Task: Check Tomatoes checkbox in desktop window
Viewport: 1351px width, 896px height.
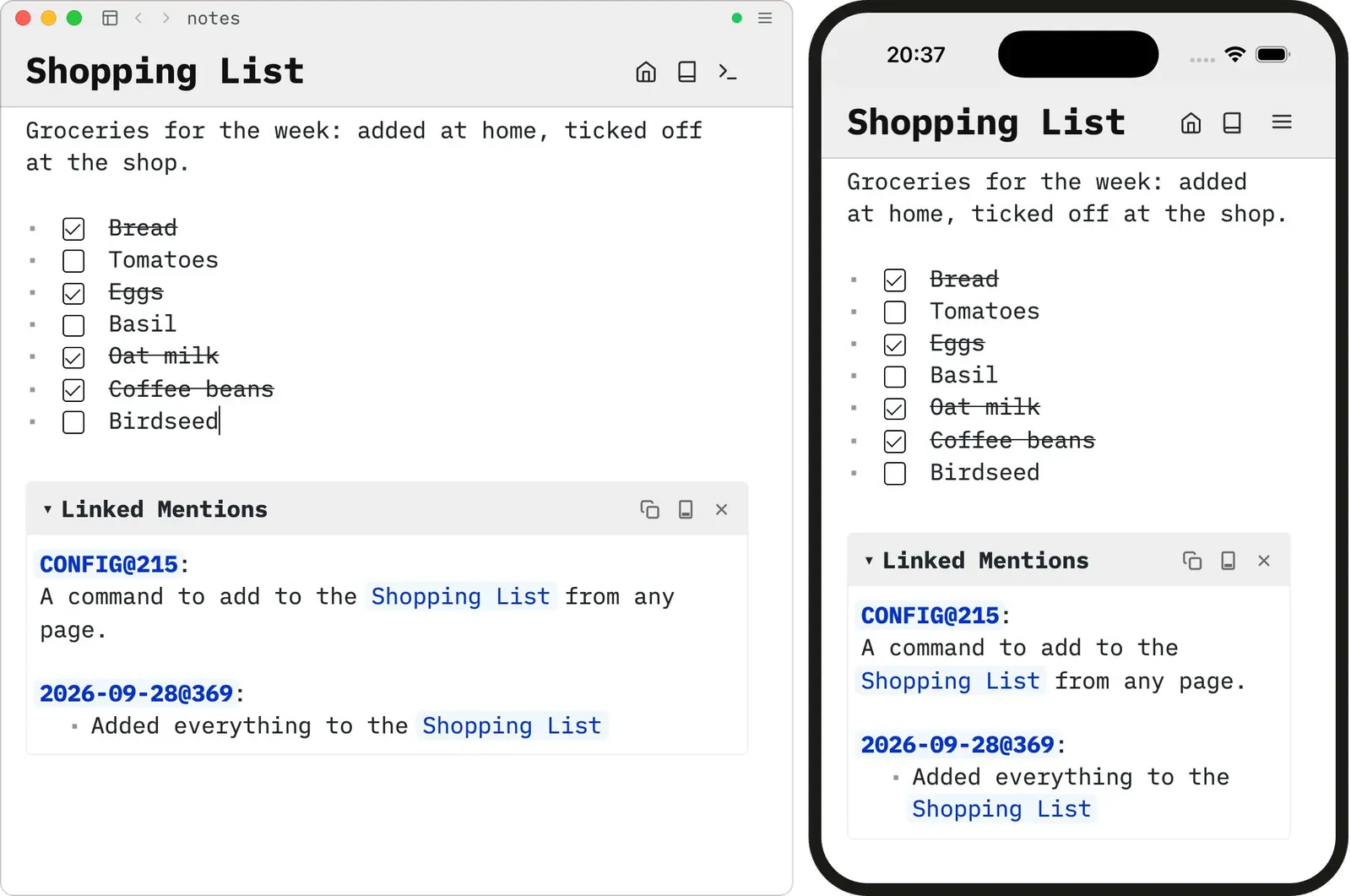Action: click(73, 261)
